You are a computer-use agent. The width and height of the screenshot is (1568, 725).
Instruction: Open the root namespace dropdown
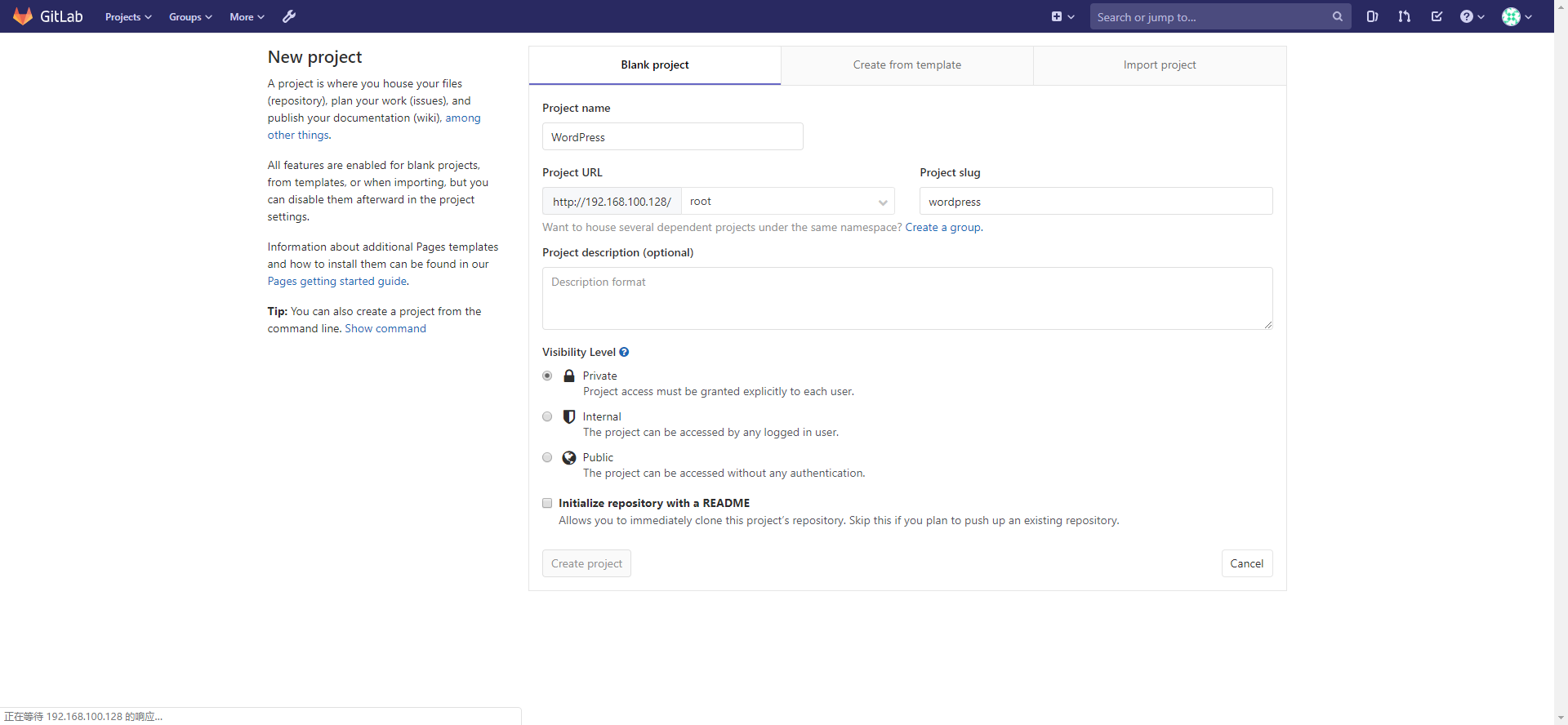coord(788,201)
